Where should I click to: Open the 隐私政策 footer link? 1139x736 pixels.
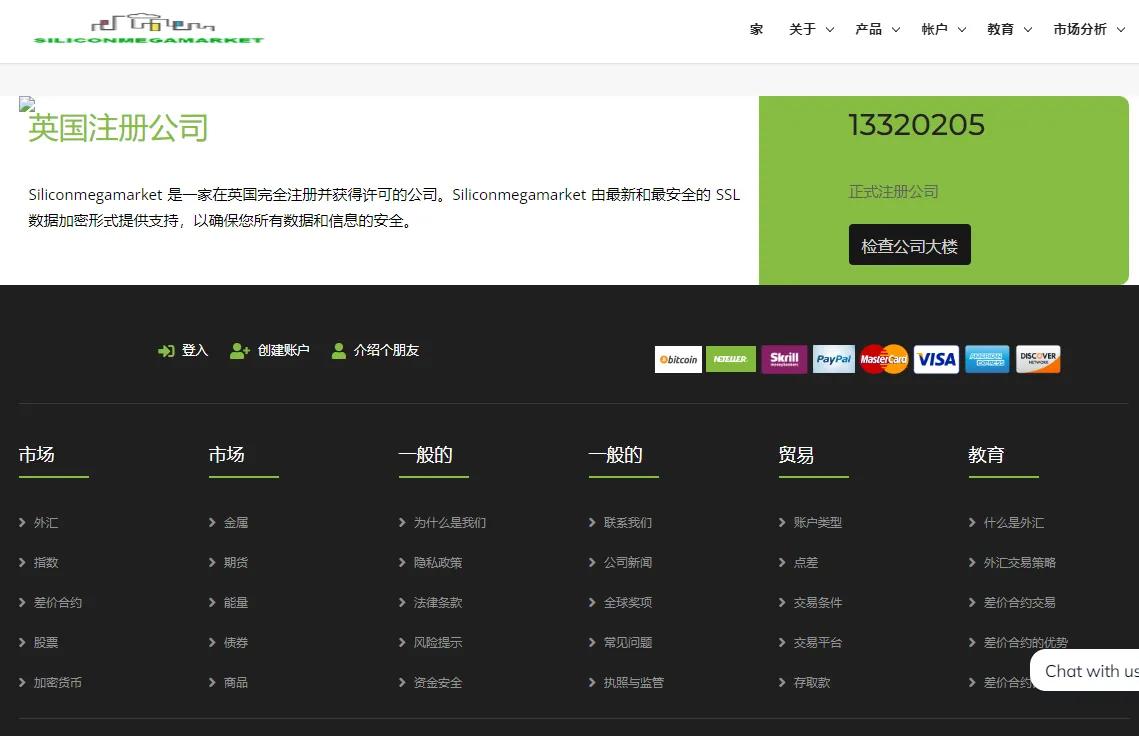click(x=437, y=562)
